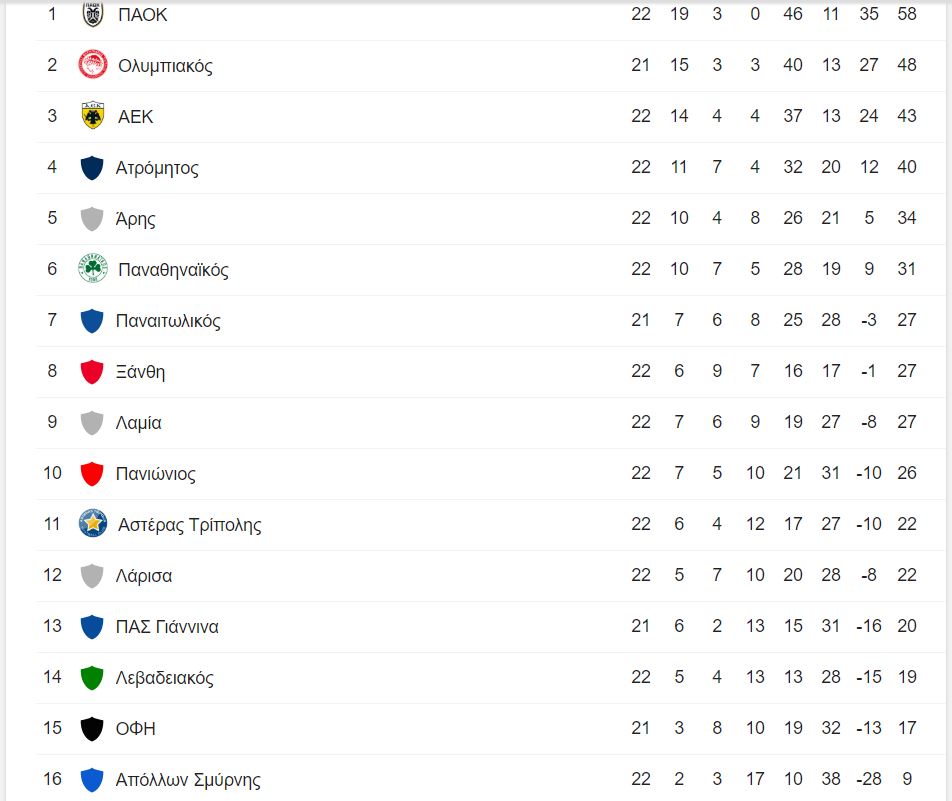Click ΠΑΟΚ's 58 points value
This screenshot has height=801, width=952.
[x=907, y=15]
